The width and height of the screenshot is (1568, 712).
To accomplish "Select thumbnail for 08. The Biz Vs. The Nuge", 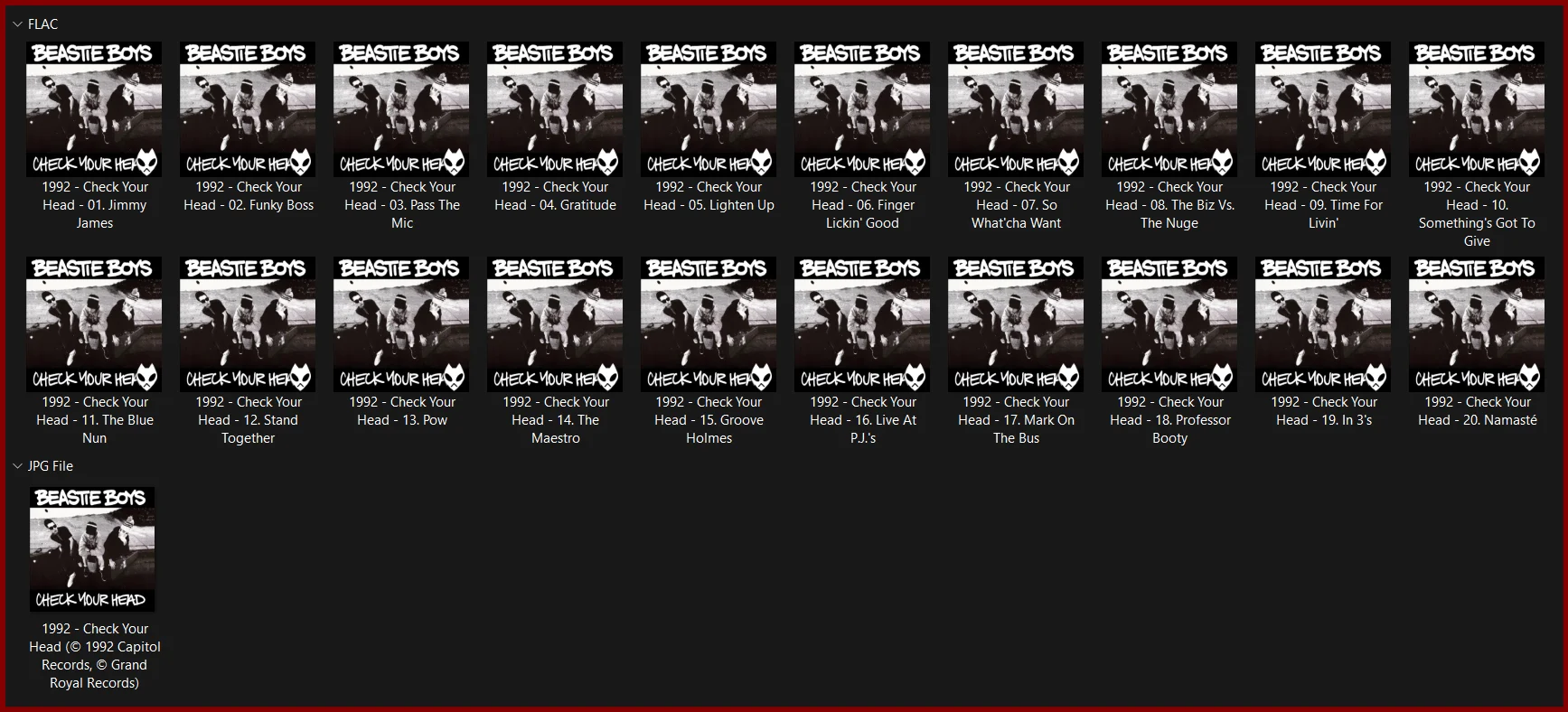I will (x=1169, y=108).
